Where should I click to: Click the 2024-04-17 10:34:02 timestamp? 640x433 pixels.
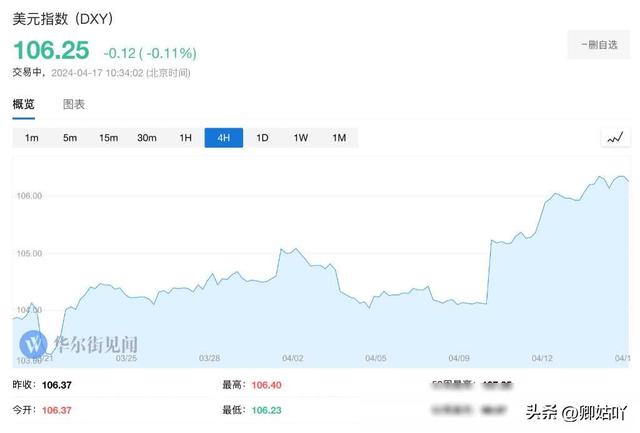[97, 73]
